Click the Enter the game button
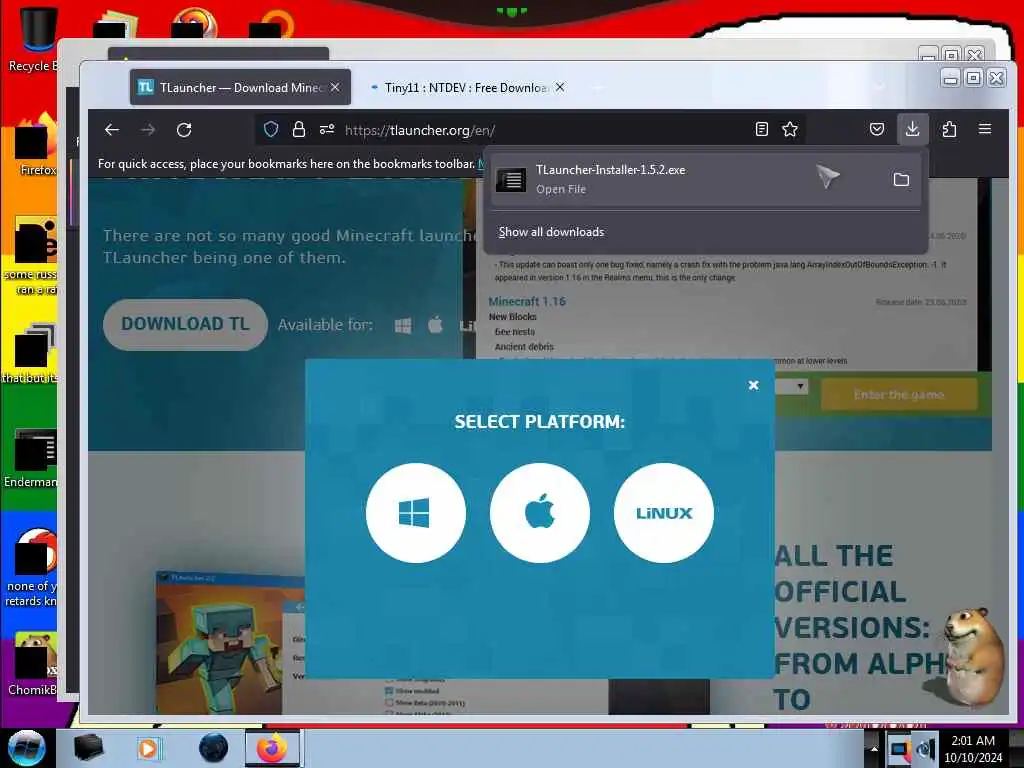Image resolution: width=1024 pixels, height=768 pixels. [x=899, y=394]
